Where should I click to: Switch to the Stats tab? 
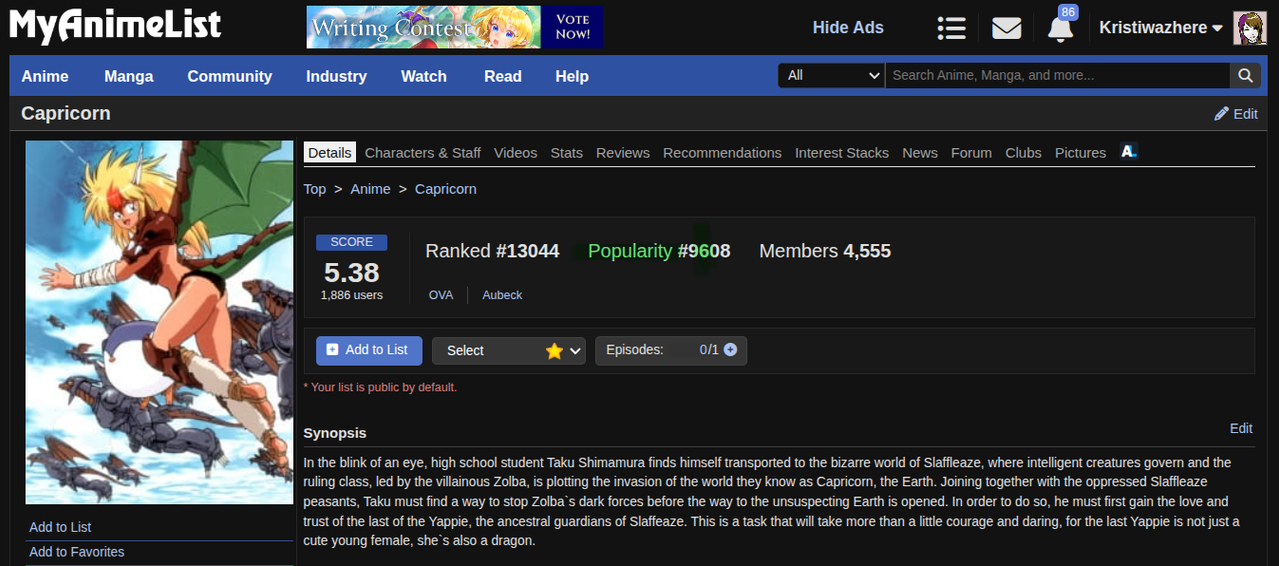[566, 152]
